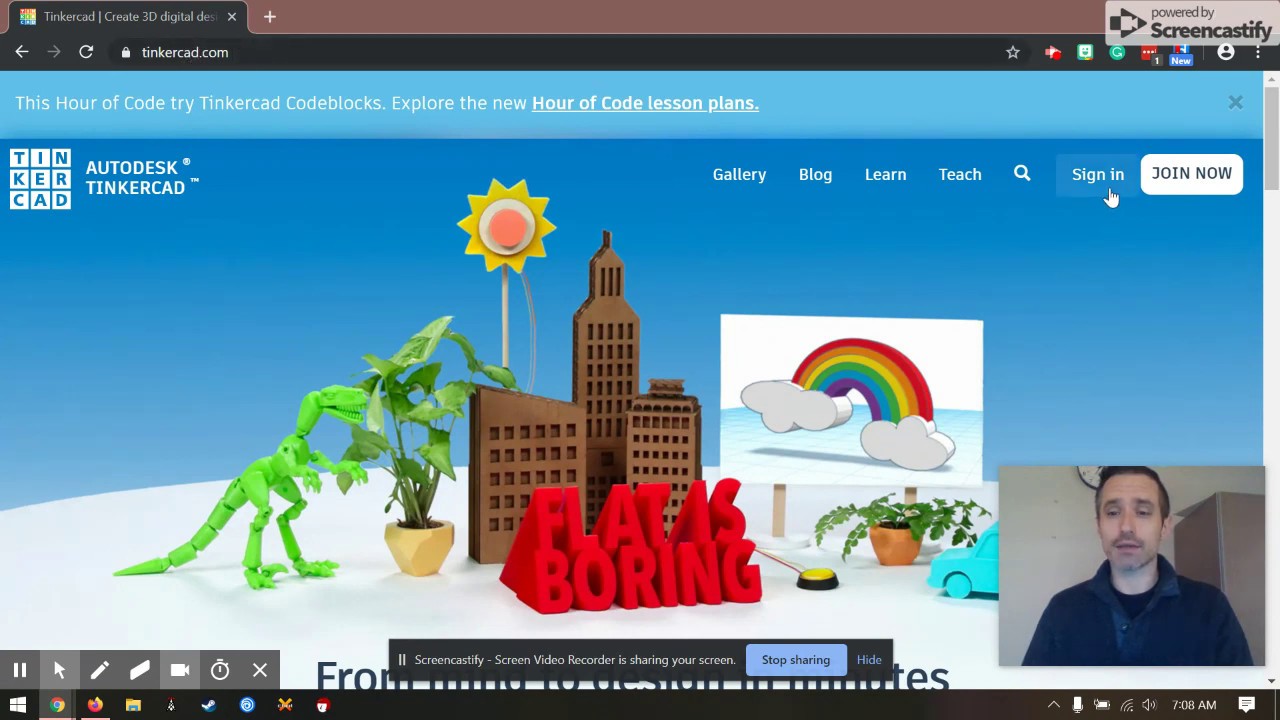The width and height of the screenshot is (1280, 720).
Task: Open the blue swirl Ubisoft app in taskbar
Action: pyautogui.click(x=247, y=705)
